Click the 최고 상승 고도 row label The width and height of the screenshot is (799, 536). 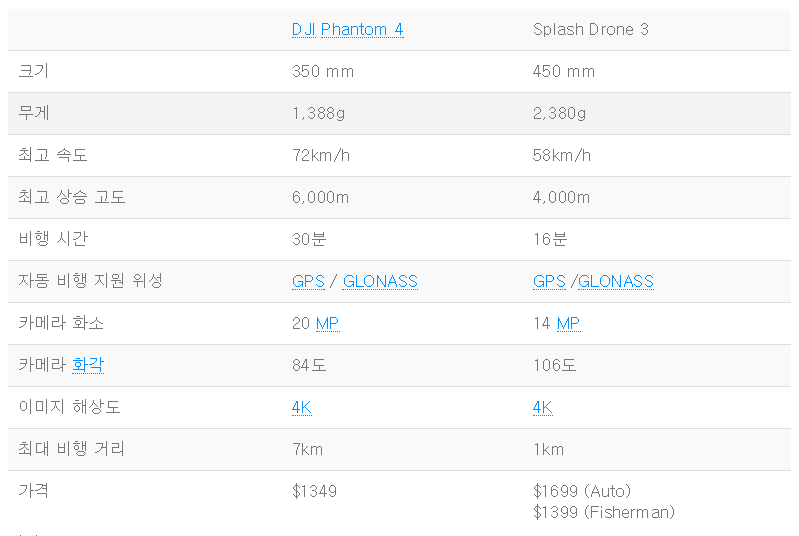(x=72, y=197)
